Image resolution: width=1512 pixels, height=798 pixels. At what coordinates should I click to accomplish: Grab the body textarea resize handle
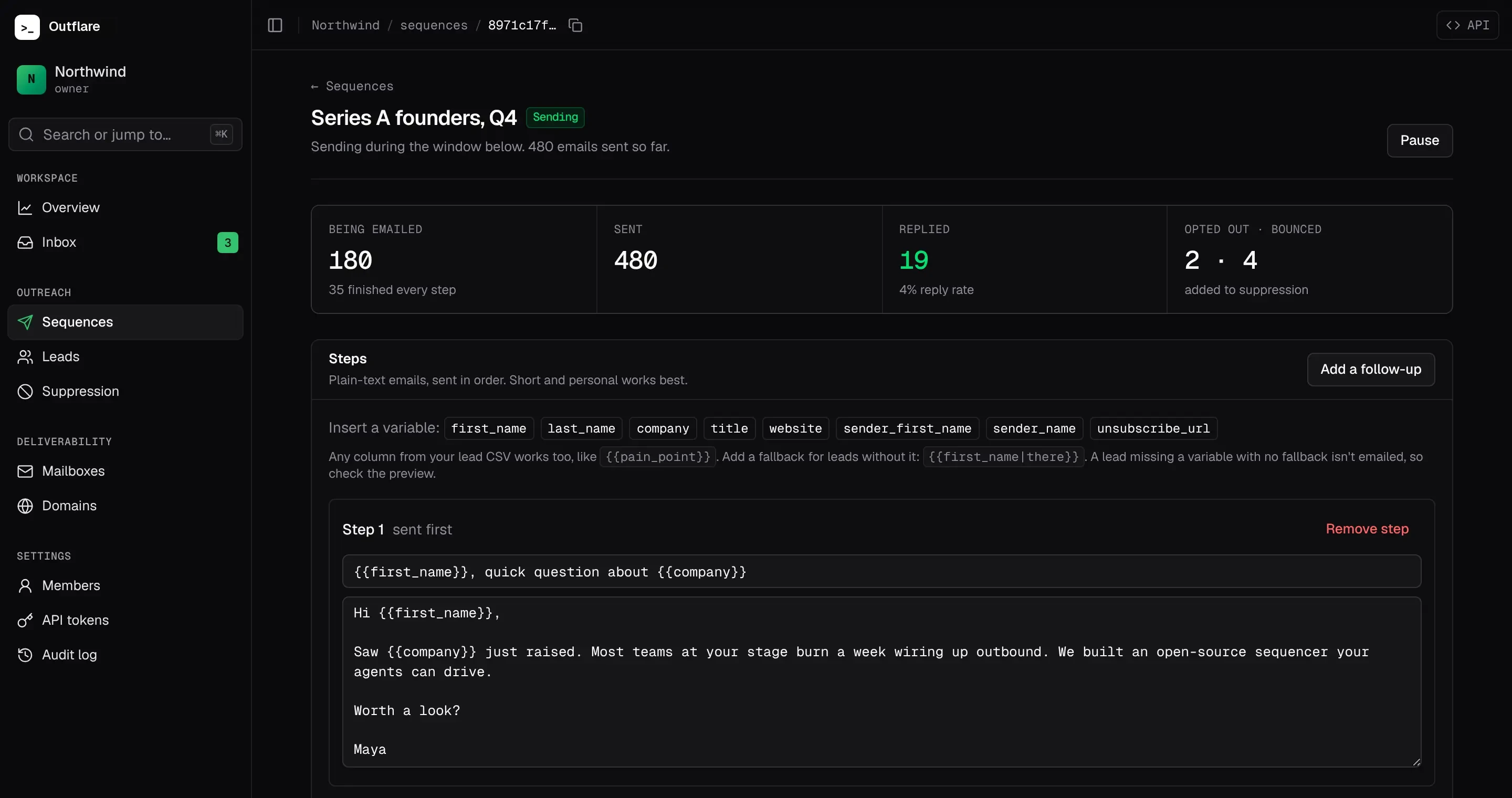tap(1416, 762)
